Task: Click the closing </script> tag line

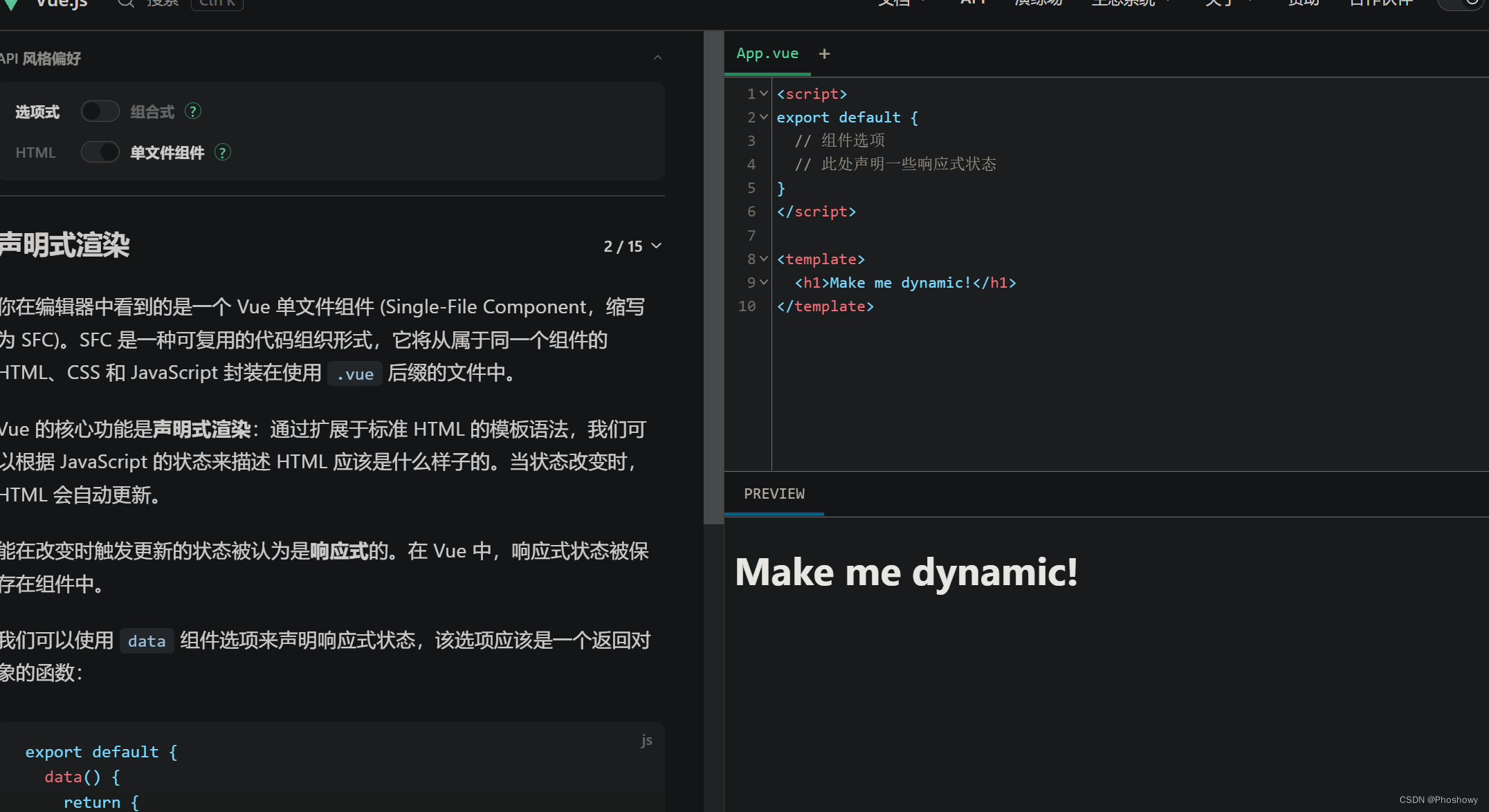Action: point(816,212)
